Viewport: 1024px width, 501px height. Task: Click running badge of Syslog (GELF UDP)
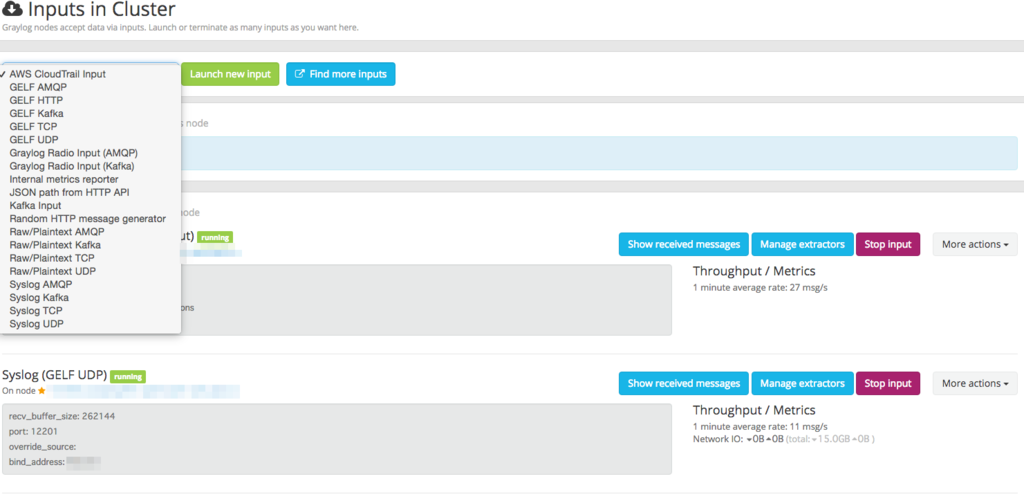128,376
